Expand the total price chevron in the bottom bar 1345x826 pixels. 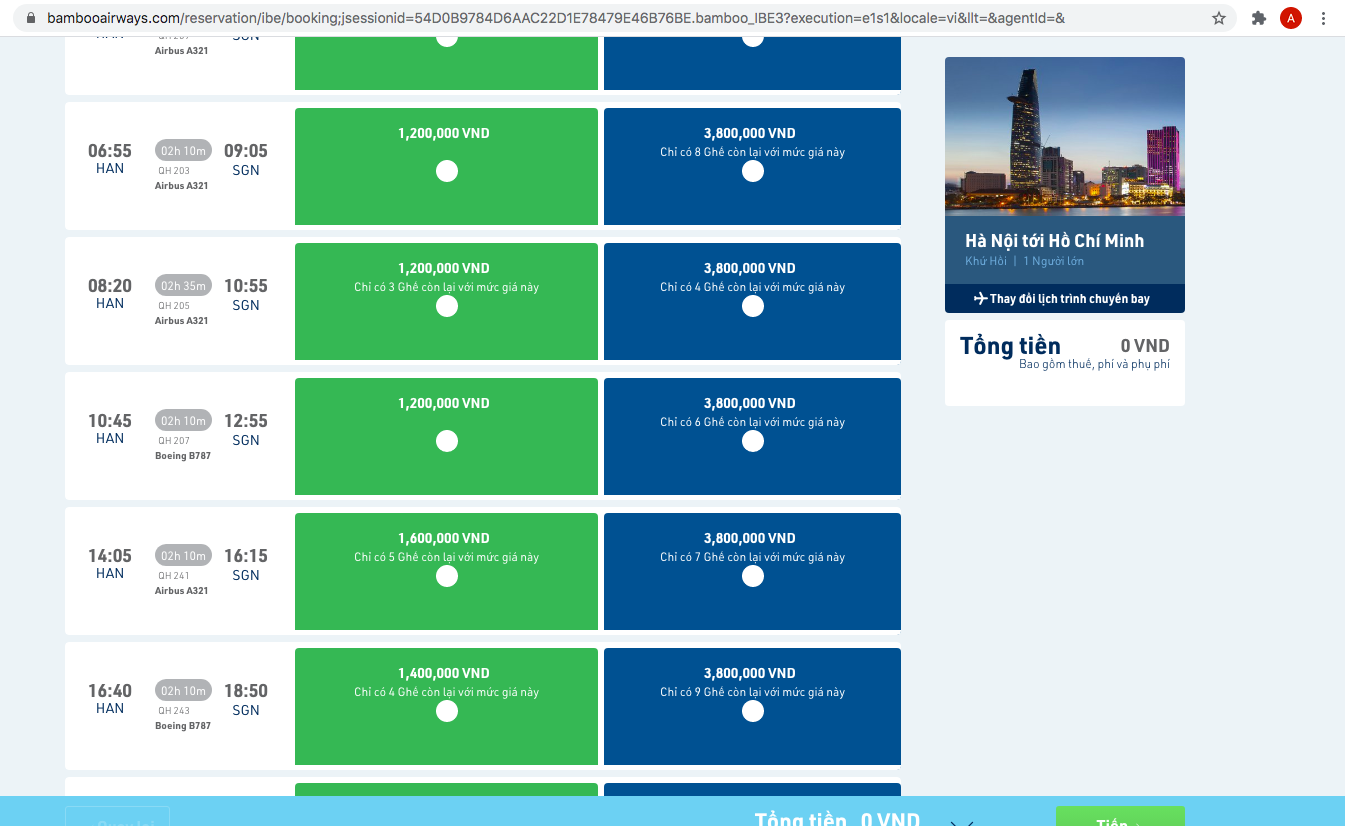(x=962, y=822)
